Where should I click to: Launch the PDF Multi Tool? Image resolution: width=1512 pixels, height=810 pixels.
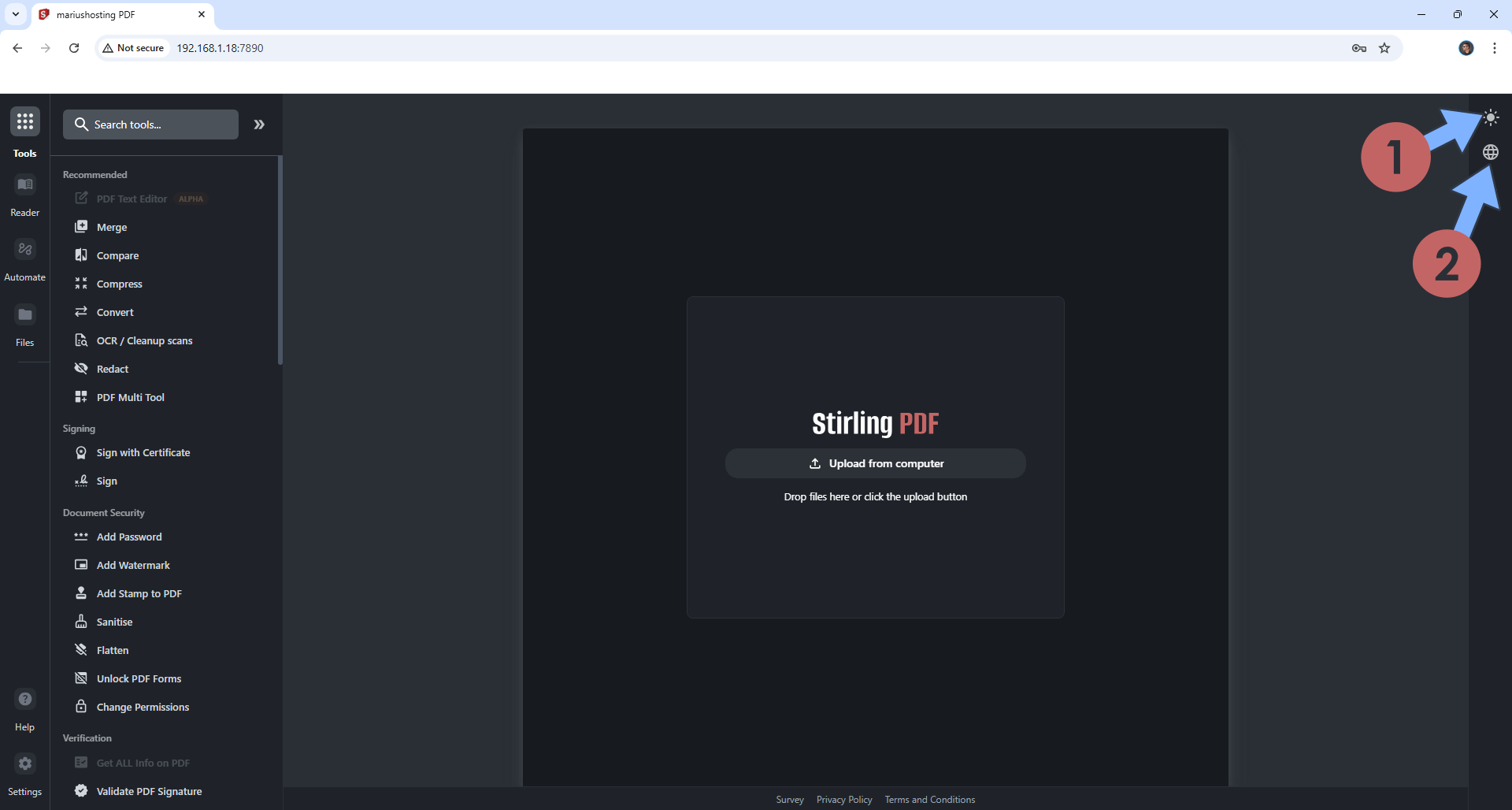point(130,396)
